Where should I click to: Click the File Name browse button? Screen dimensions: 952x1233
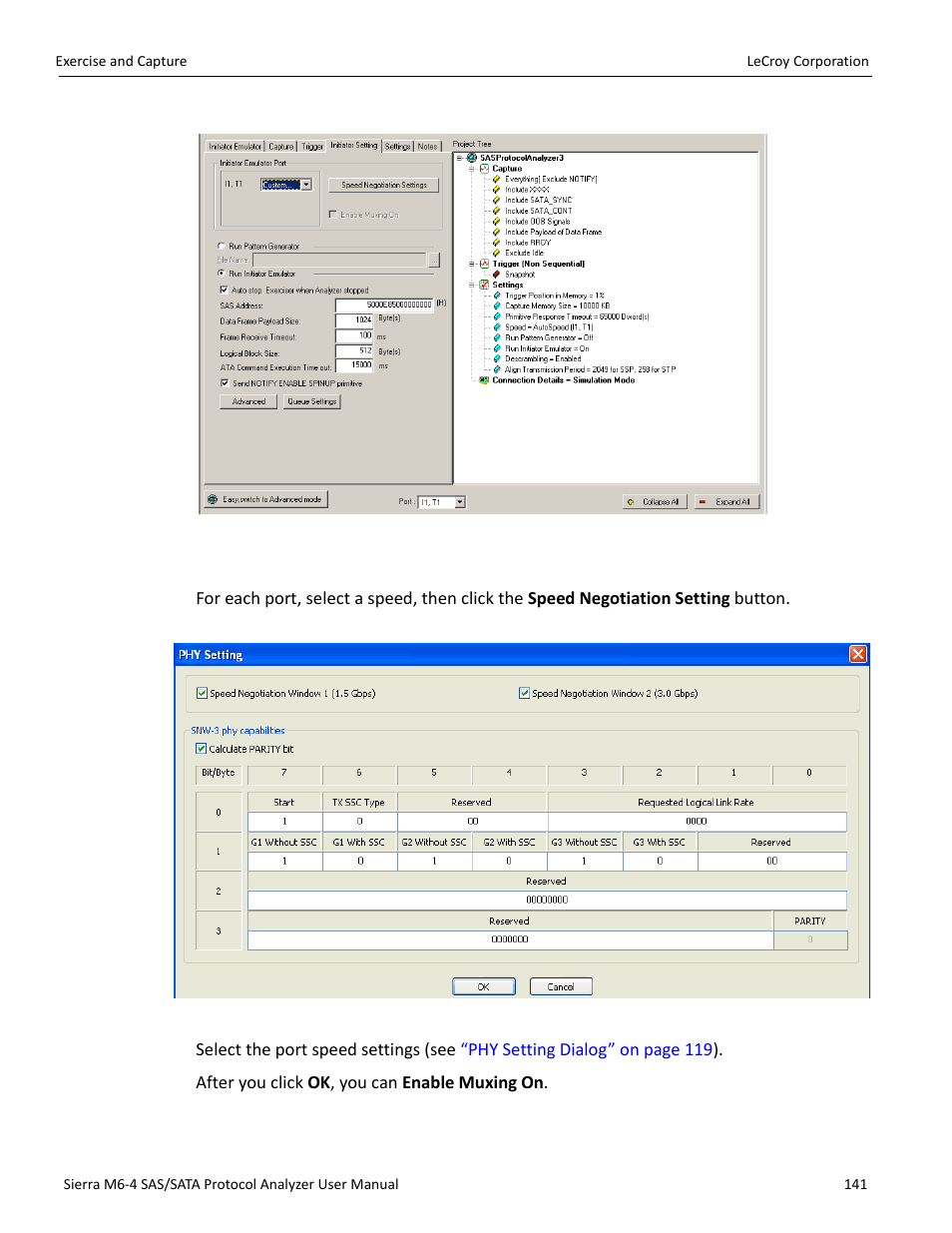pyautogui.click(x=433, y=260)
